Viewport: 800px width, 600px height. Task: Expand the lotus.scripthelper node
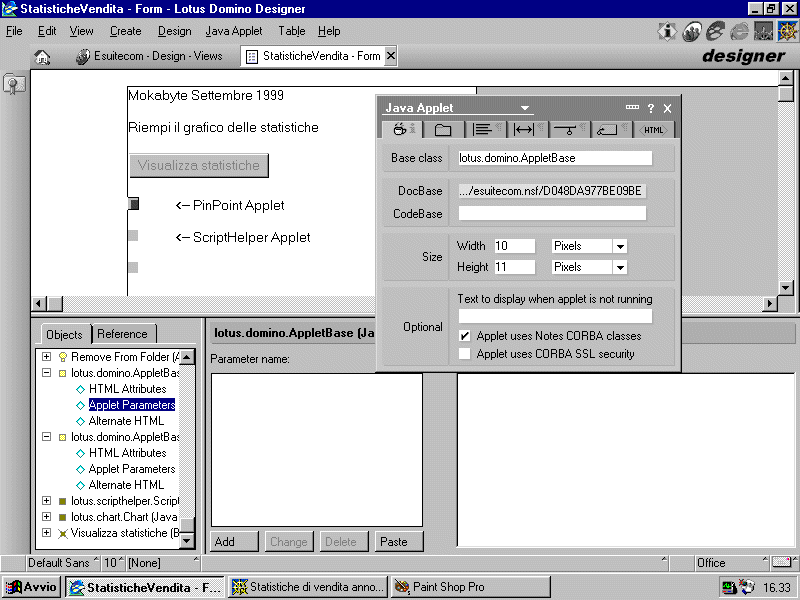click(46, 501)
